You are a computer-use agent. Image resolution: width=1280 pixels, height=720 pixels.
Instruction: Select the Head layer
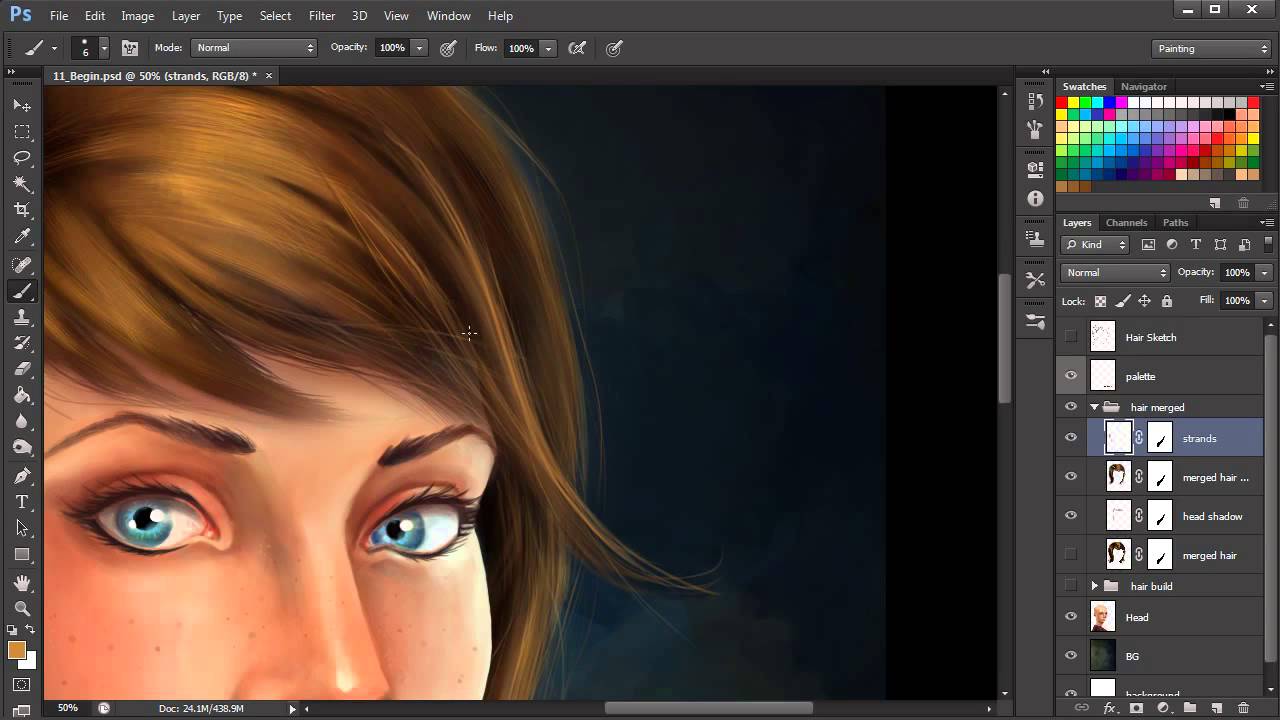tap(1180, 617)
